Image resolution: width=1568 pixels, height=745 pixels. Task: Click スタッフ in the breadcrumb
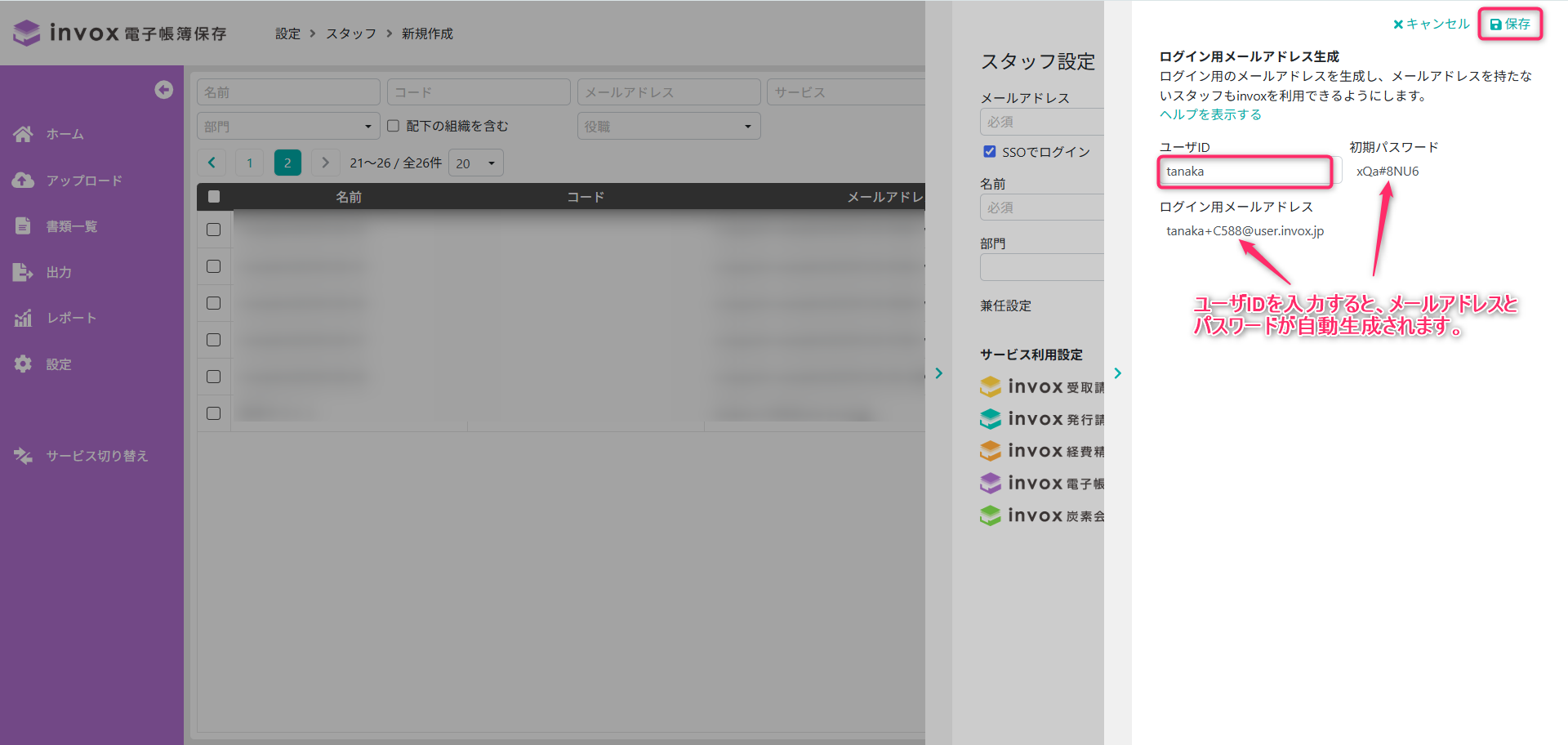[351, 33]
